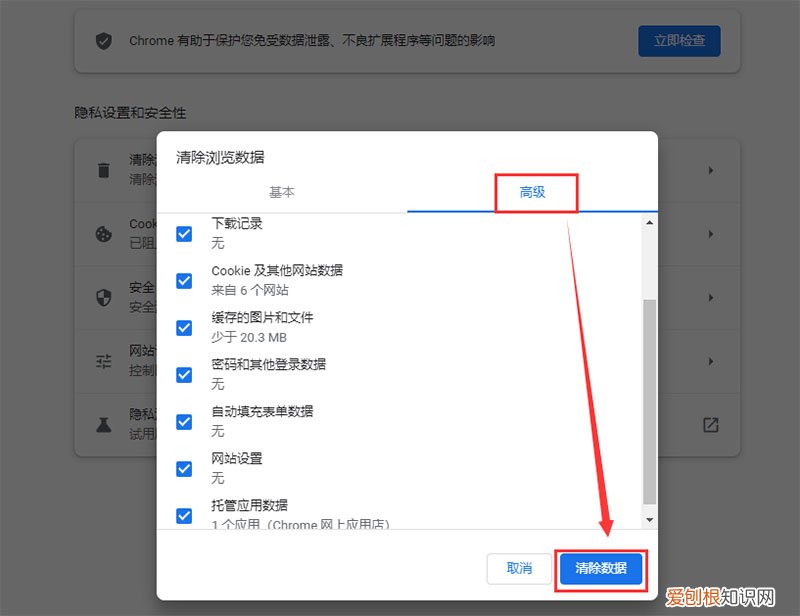Uncheck the 缓存的图片和文件 checkbox
The width and height of the screenshot is (800, 616).
tap(184, 327)
